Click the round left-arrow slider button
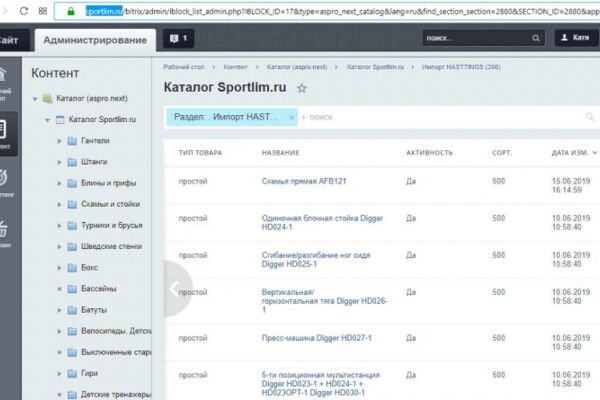The image size is (600, 400). (178, 289)
